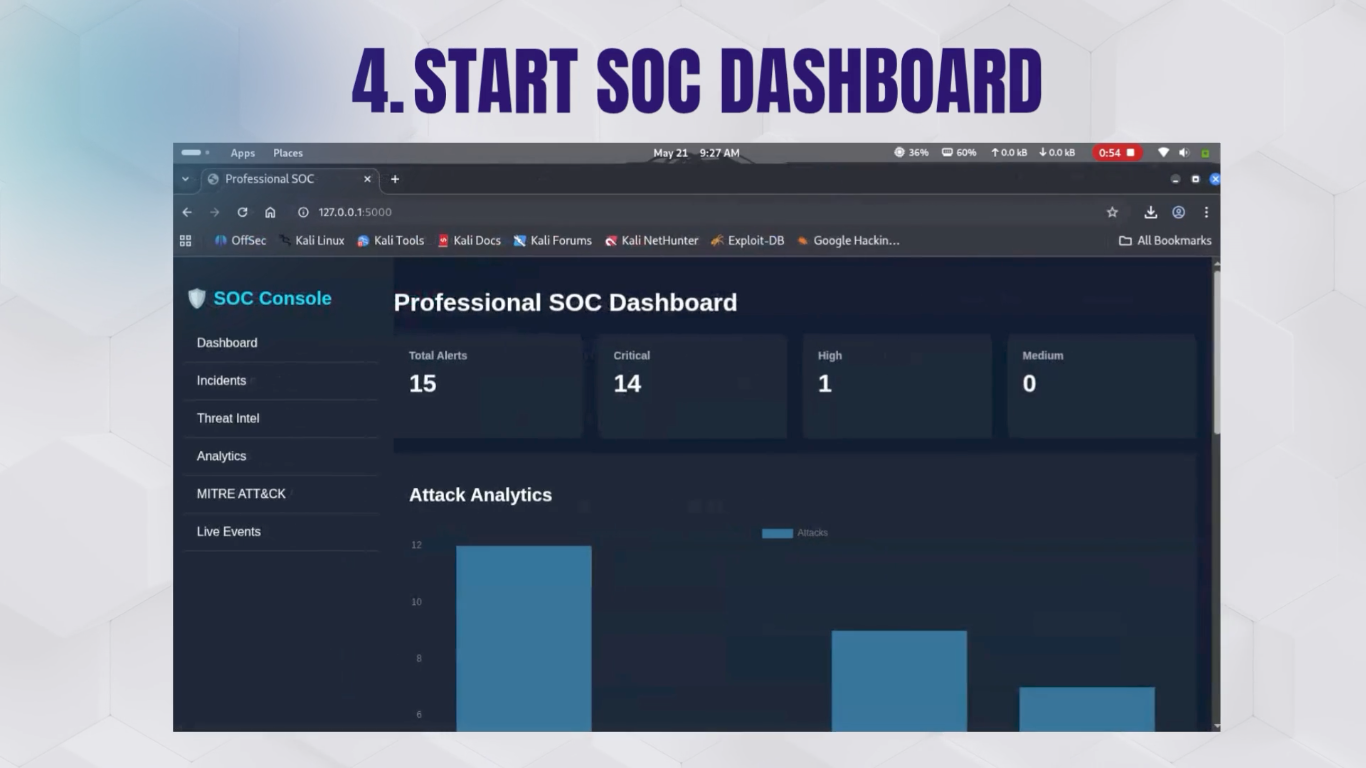Viewport: 1366px width, 768px height.
Task: Click the Professional SOC Dashboard heading
Action: click(x=565, y=302)
